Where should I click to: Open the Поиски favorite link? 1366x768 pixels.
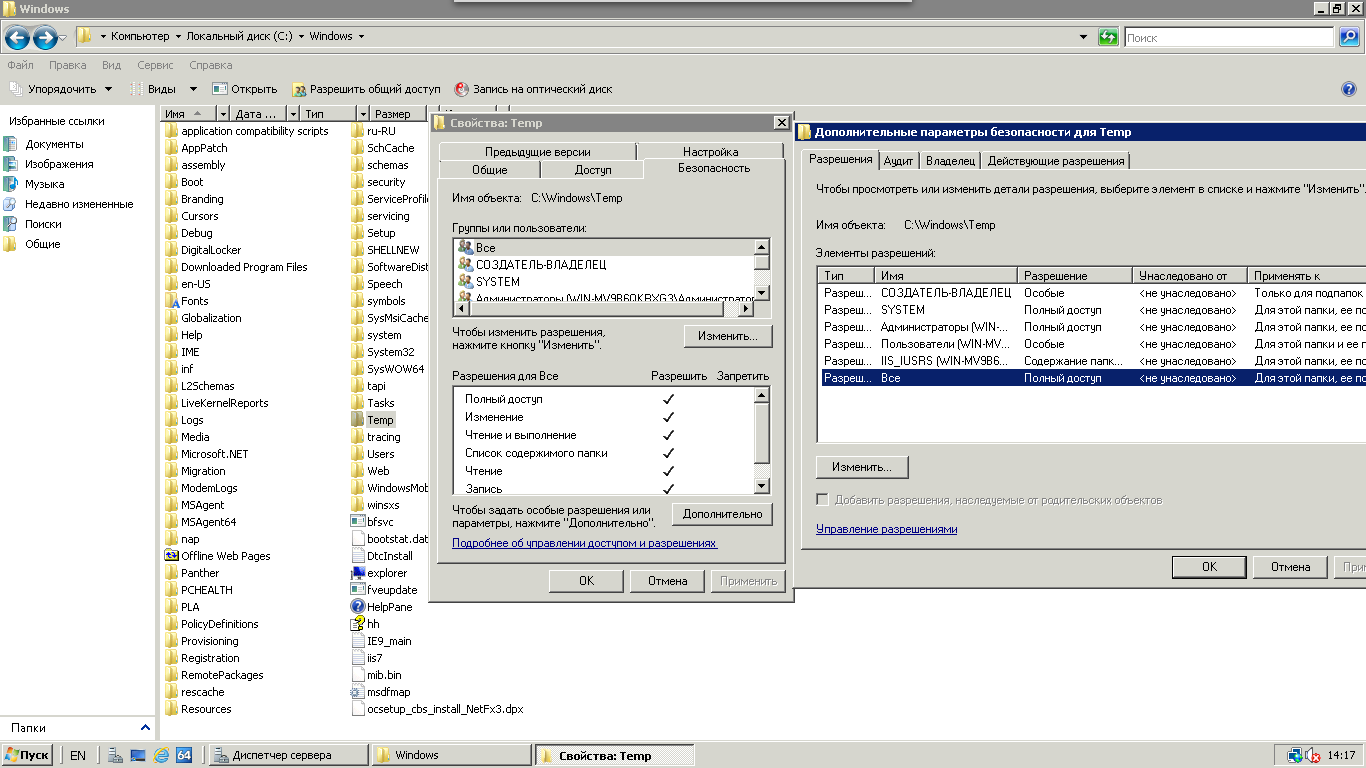pos(43,224)
